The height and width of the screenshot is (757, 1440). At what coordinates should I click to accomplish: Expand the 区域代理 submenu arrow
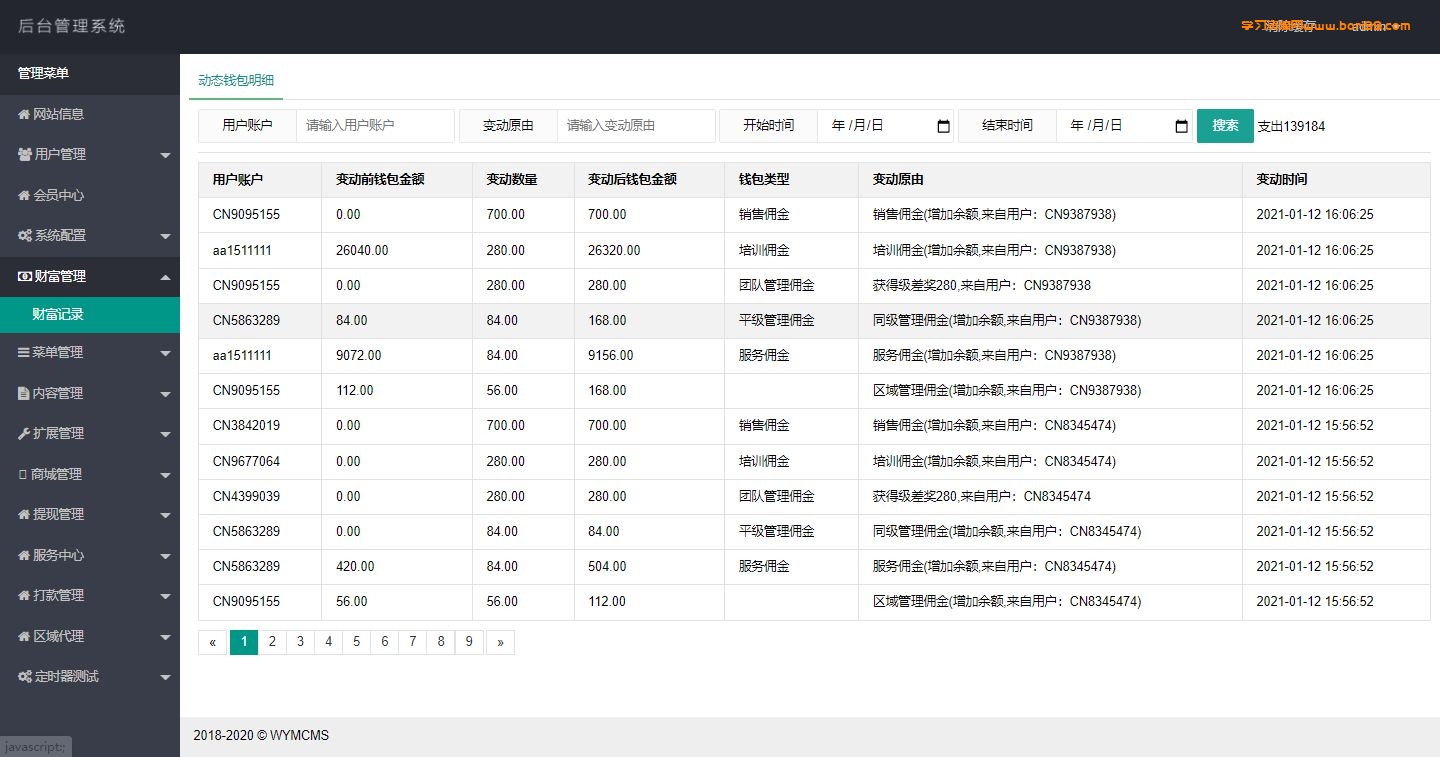(x=165, y=637)
